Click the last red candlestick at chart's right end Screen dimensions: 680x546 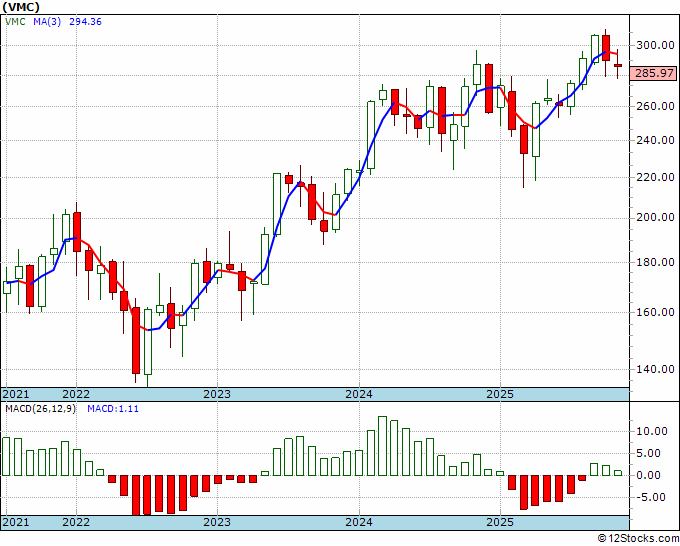coord(618,65)
